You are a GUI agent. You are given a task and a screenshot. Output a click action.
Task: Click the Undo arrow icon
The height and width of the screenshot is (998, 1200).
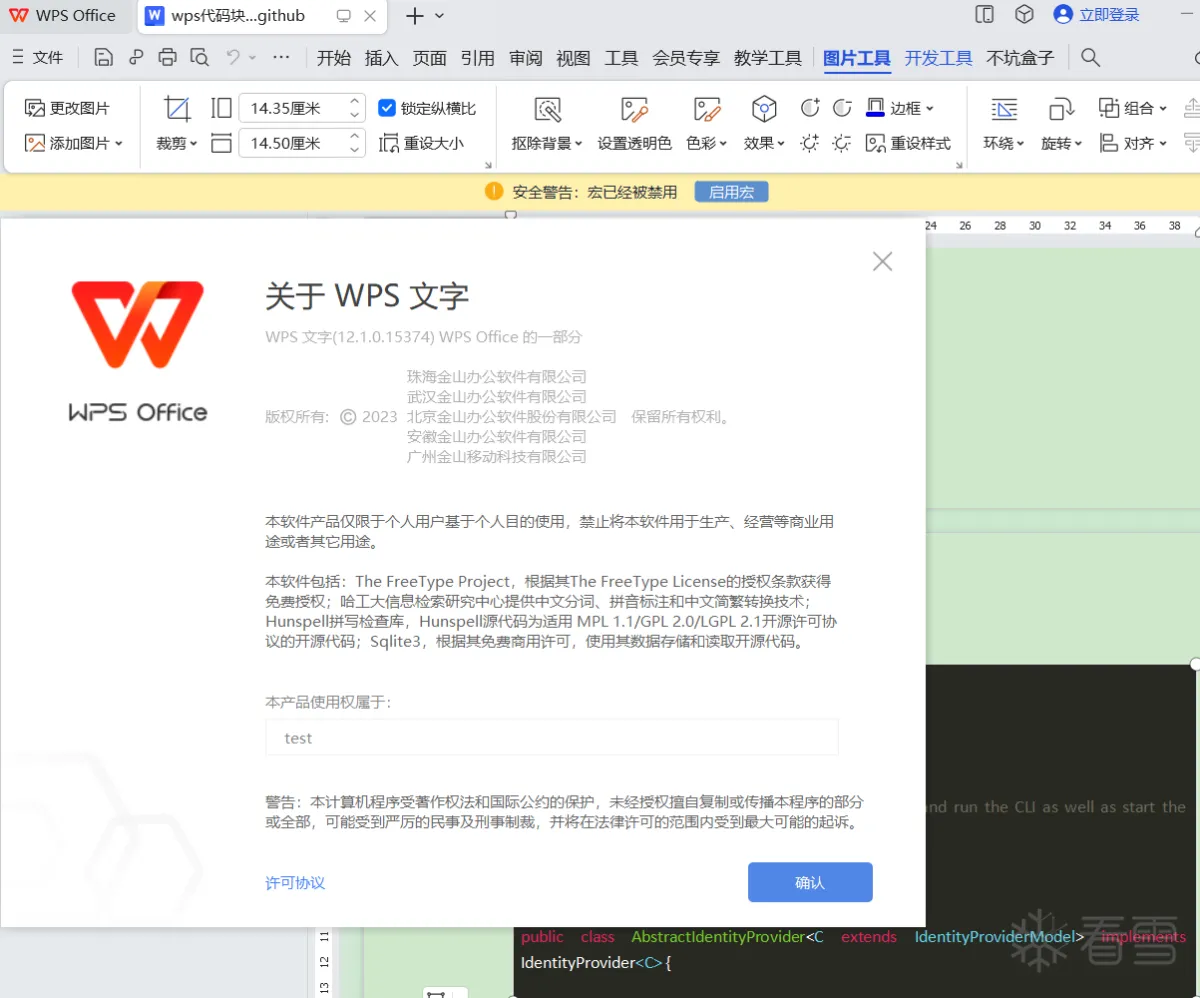click(x=233, y=57)
